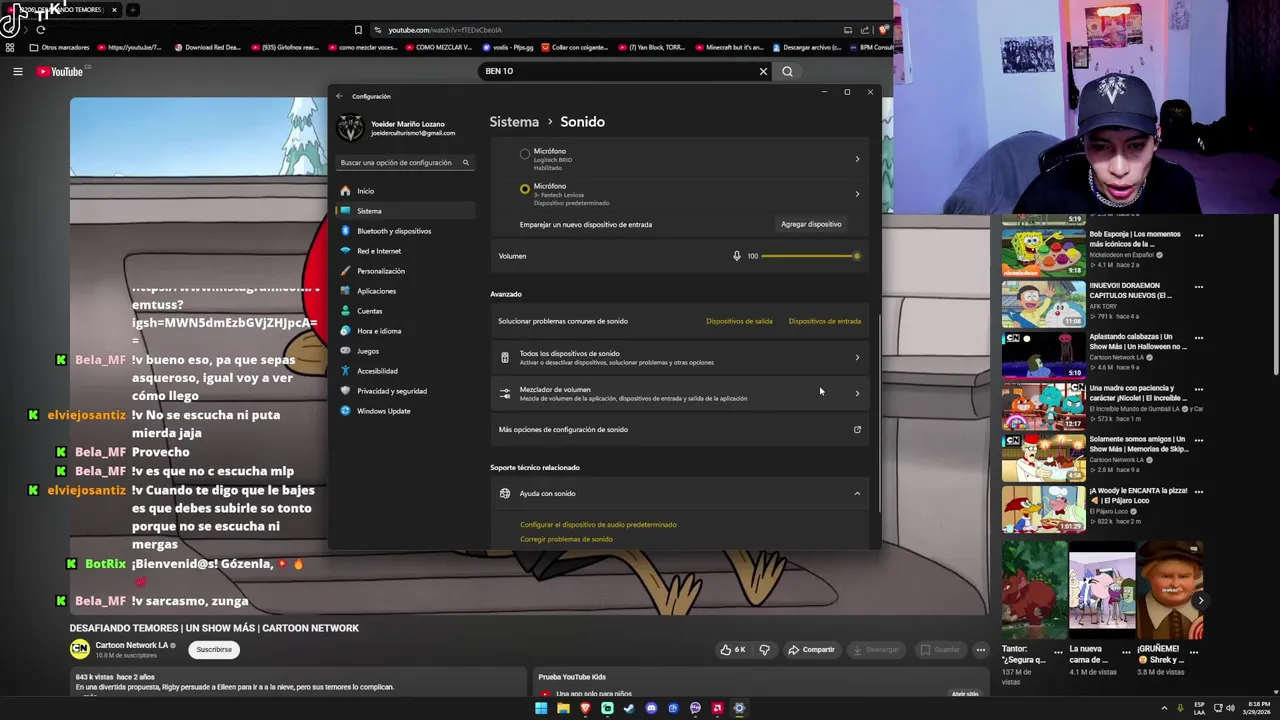Open Otros marcadores bookmarks folder
This screenshot has width=1280, height=720.
[59, 47]
